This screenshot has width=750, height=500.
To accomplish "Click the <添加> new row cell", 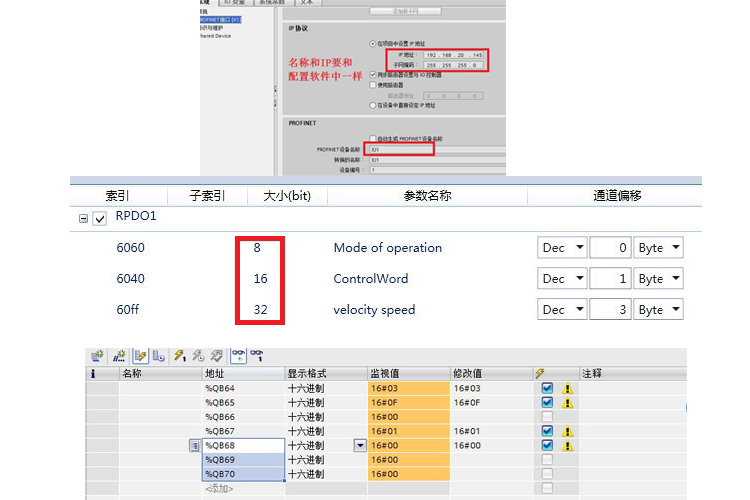I will pos(243,489).
